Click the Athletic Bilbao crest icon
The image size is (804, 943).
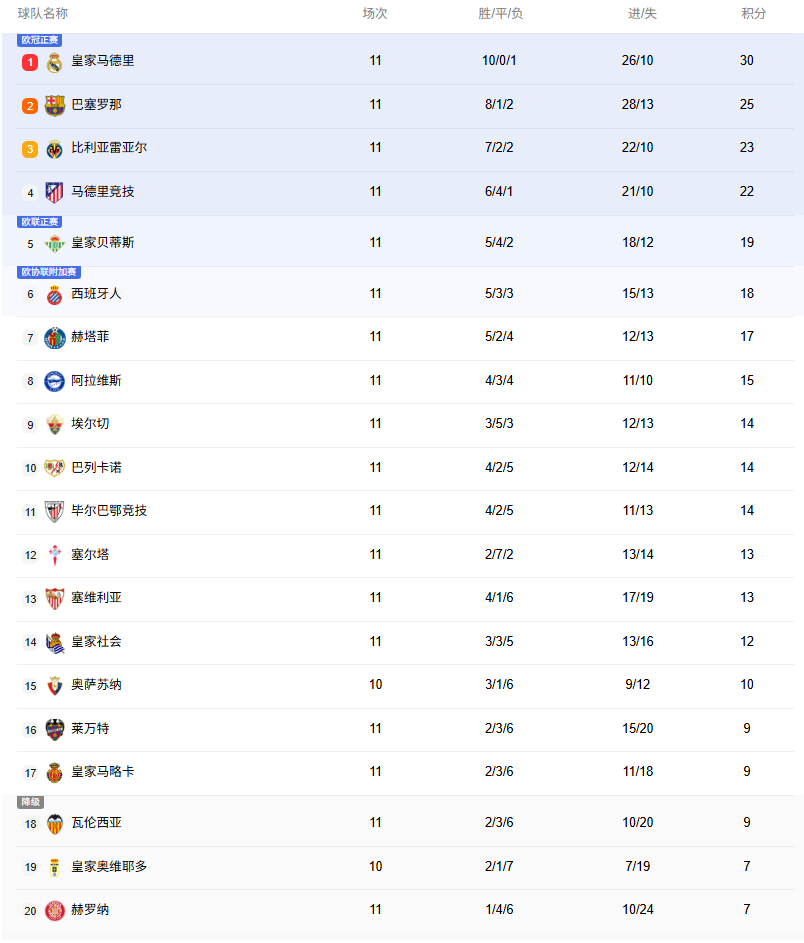55,511
